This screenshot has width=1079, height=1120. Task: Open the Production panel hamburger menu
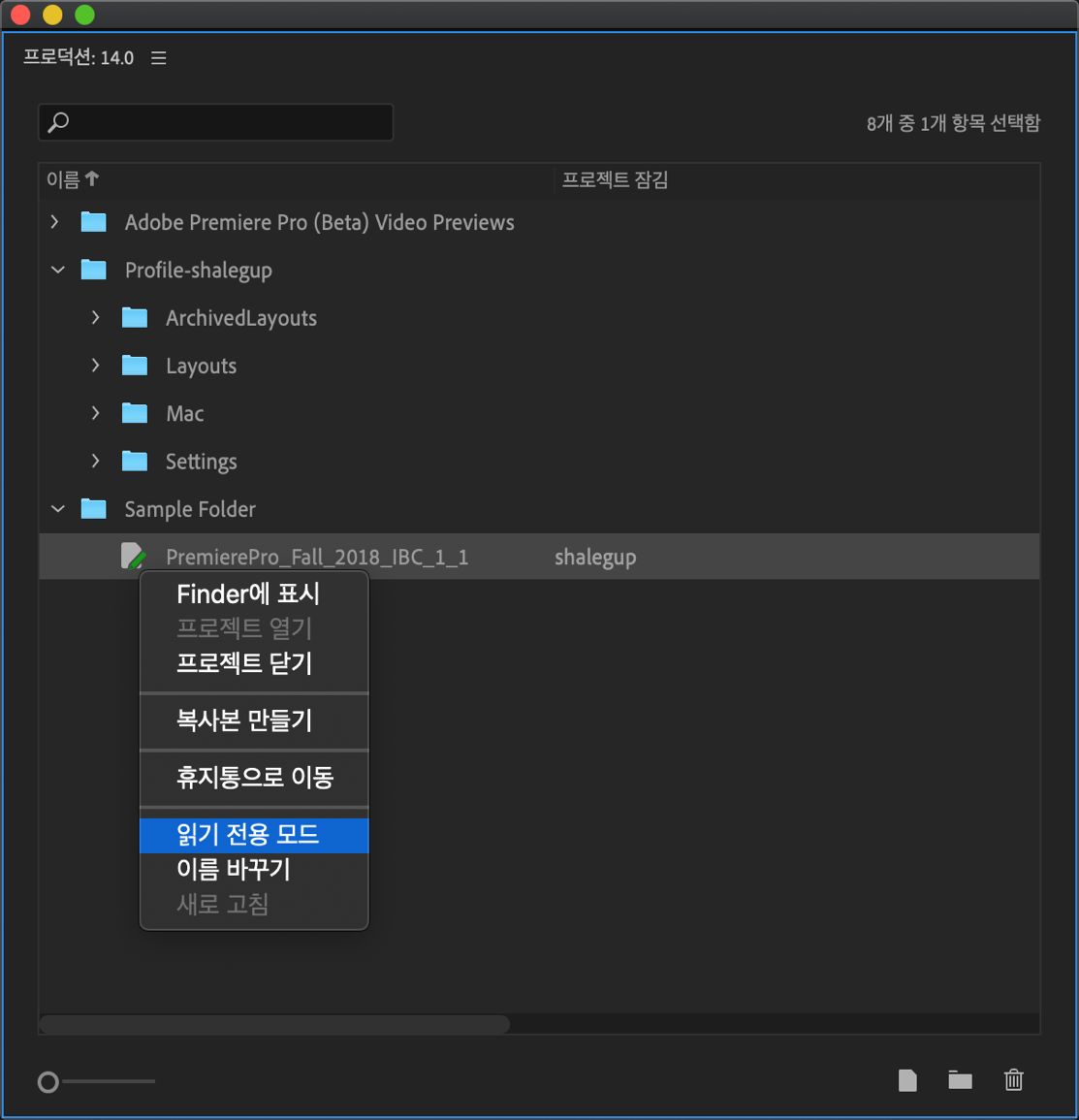coord(157,58)
